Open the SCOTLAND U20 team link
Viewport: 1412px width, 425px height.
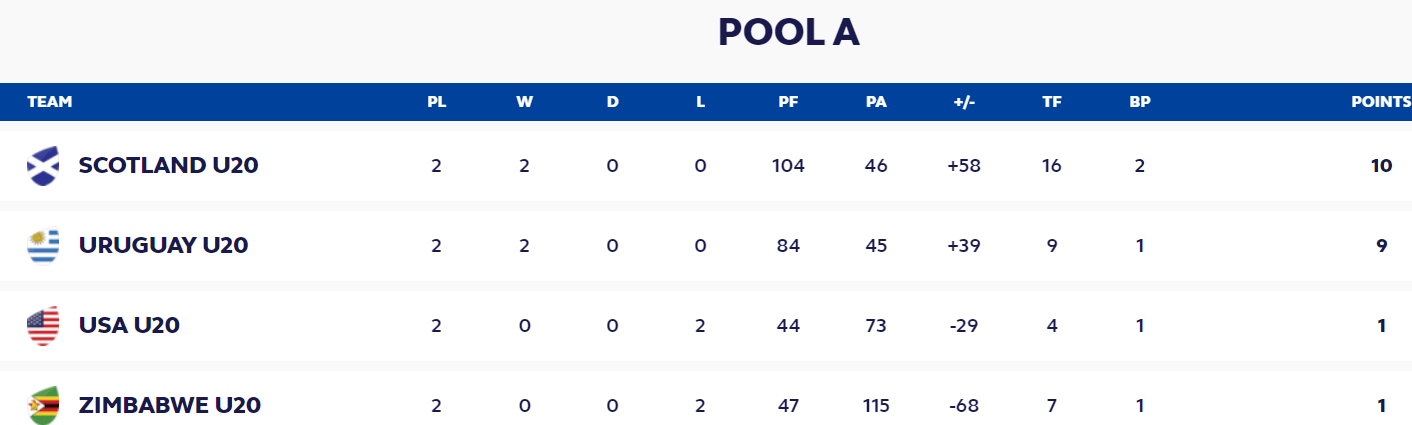pyautogui.click(x=168, y=166)
